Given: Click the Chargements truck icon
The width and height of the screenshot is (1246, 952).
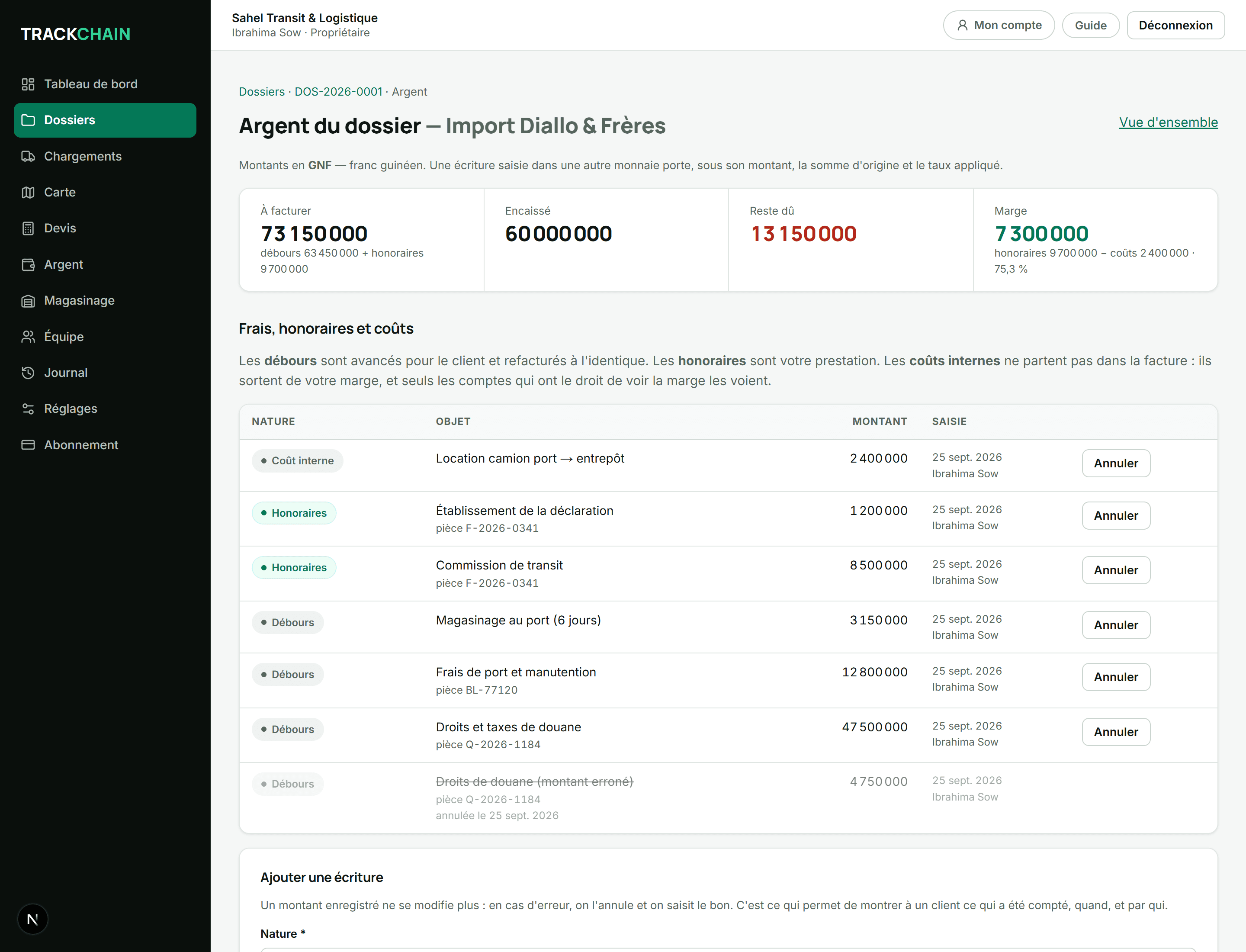Looking at the screenshot, I should tap(28, 156).
